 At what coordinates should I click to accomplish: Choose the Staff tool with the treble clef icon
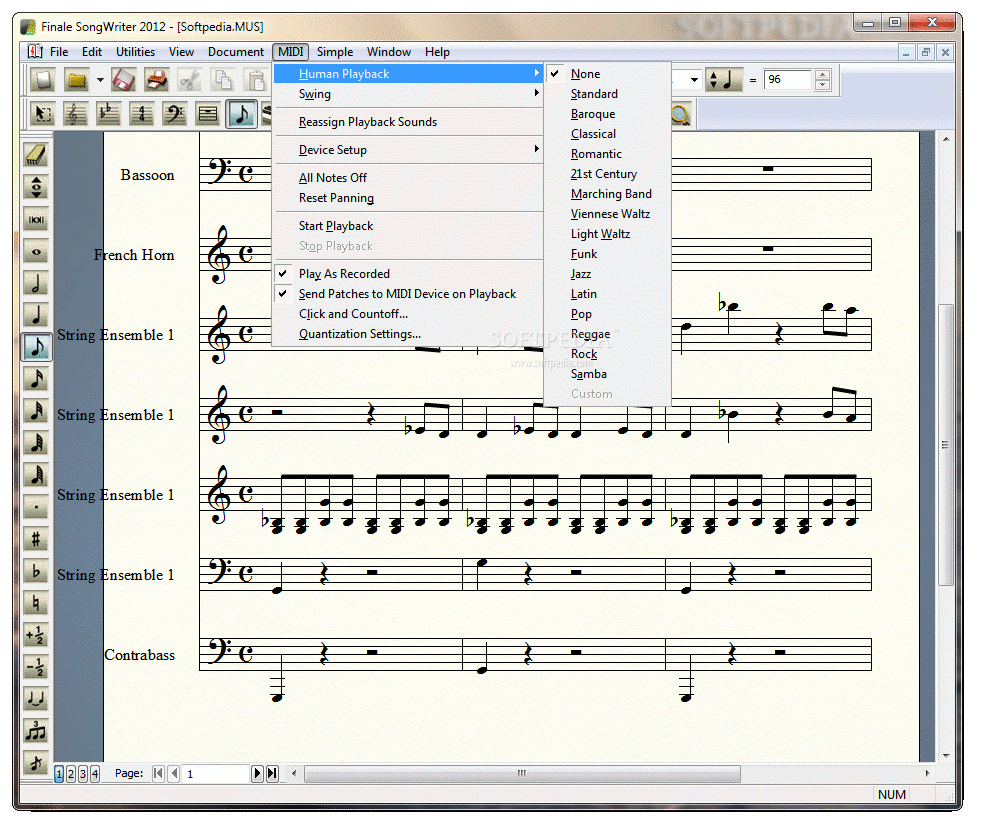(x=75, y=114)
